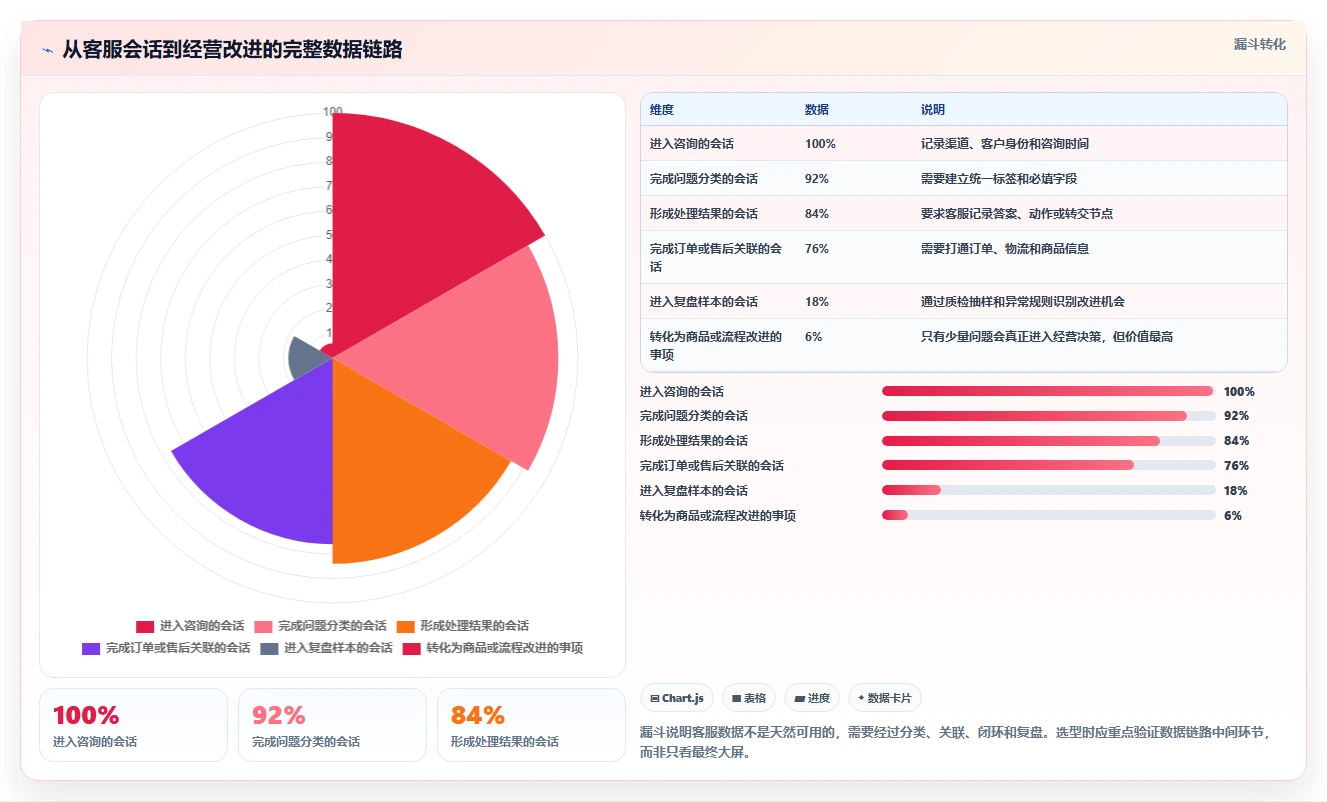
Task: Click table text 记录渠道、客户身份和咨询时间
Action: pos(1005,144)
